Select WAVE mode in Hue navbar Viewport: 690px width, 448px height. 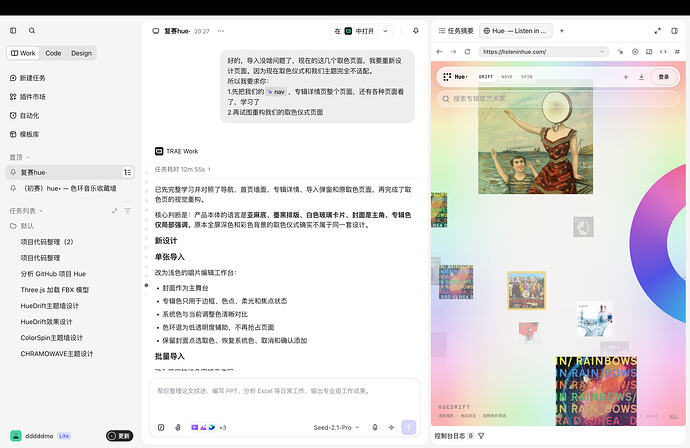(x=507, y=77)
